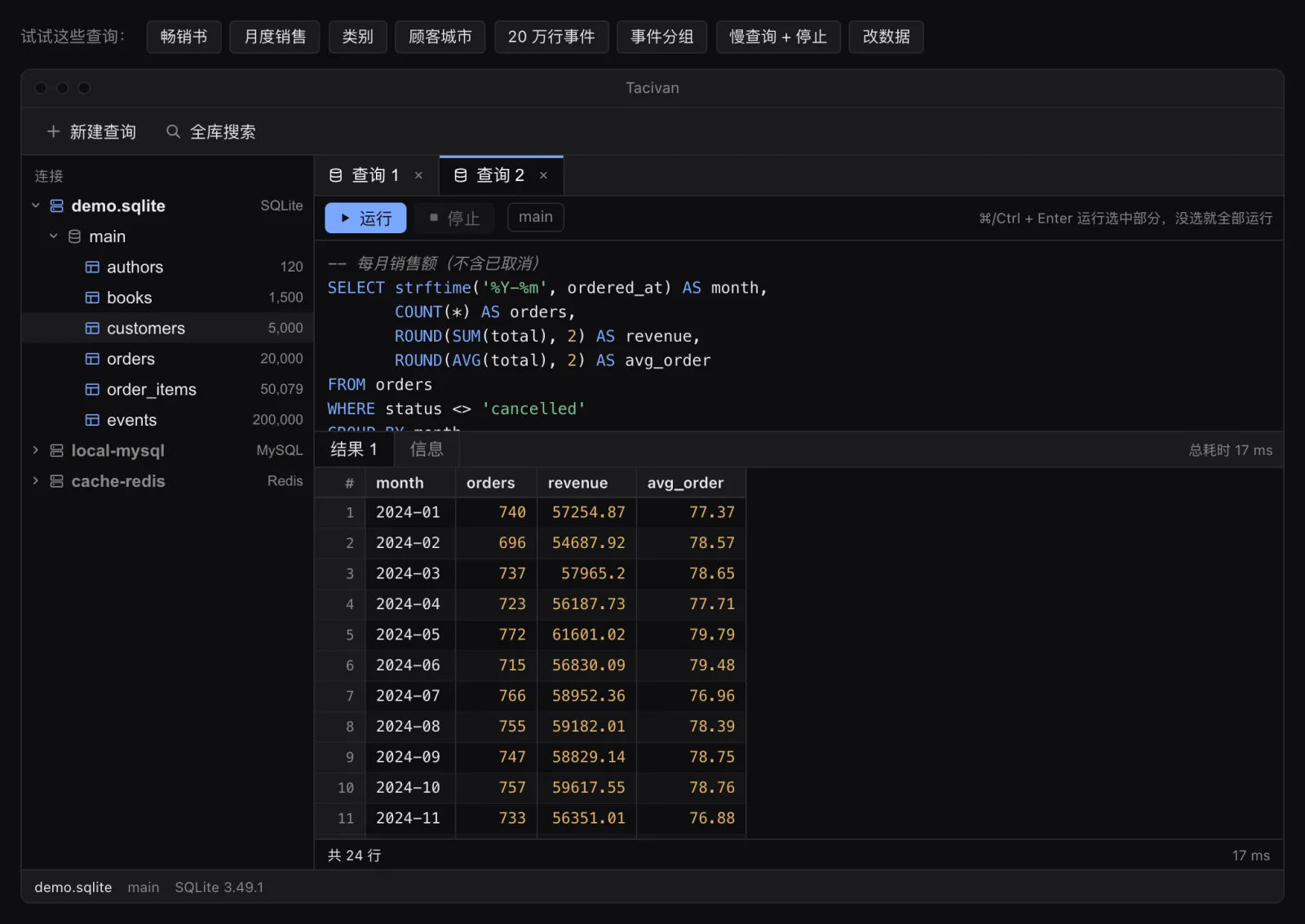Image resolution: width=1305 pixels, height=924 pixels.
Task: Click the demo.sqlite database icon
Action: (56, 206)
